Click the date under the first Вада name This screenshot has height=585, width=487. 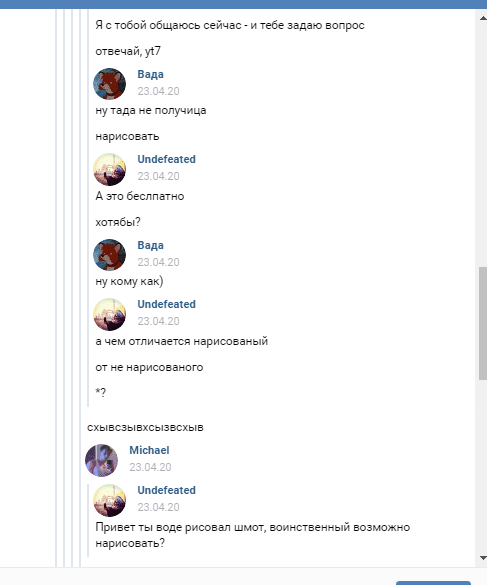pyautogui.click(x=158, y=91)
